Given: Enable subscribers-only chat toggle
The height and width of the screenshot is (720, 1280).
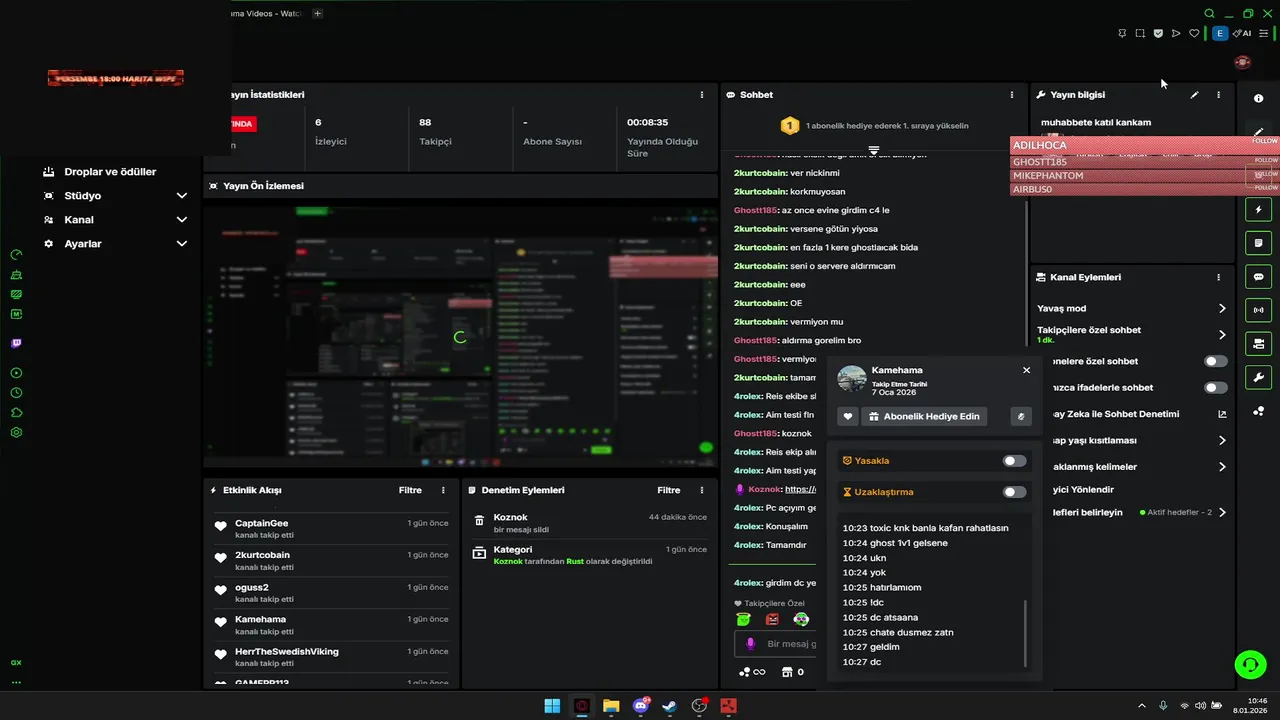Looking at the screenshot, I should click(1216, 361).
